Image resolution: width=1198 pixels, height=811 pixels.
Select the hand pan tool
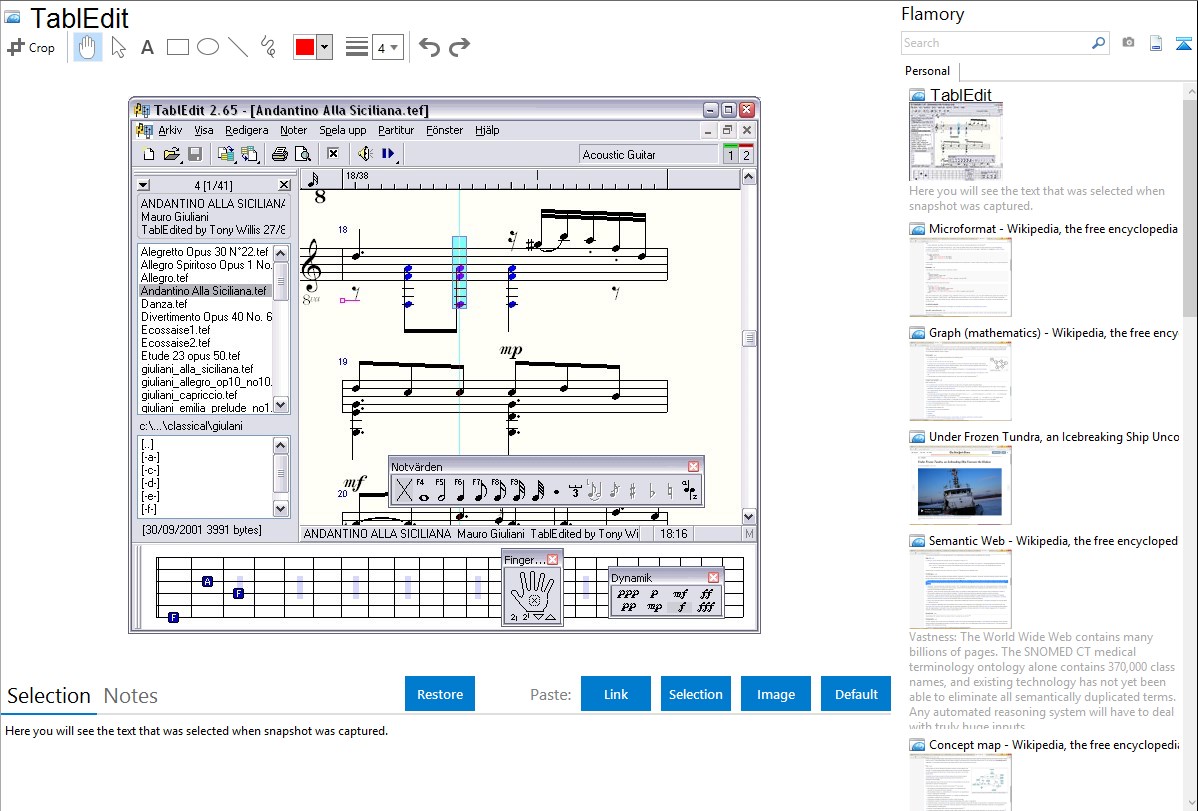click(87, 47)
